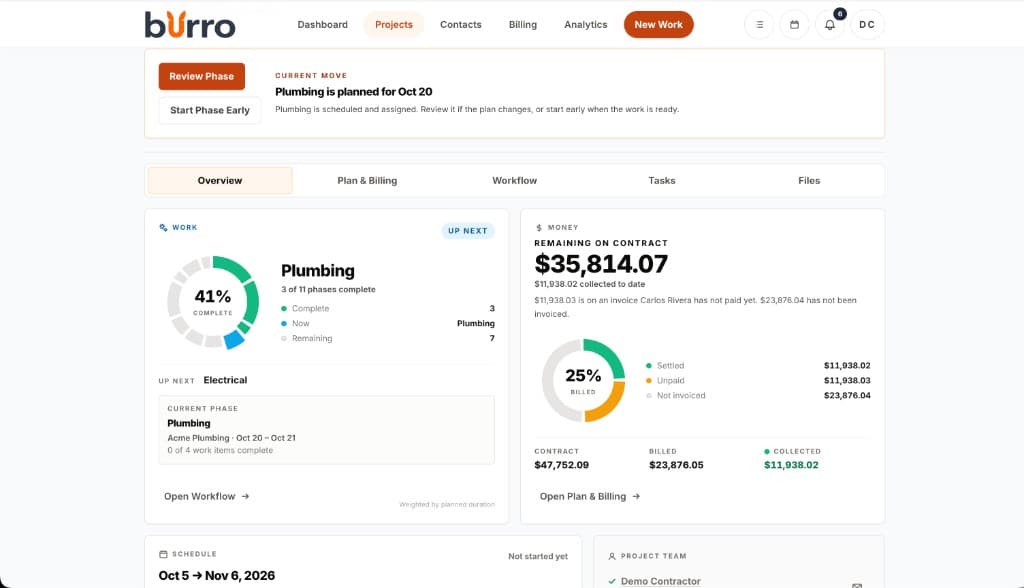
Task: Click the 'Oct 5 → Nov 6, 2026' schedule dates
Action: pos(217,576)
